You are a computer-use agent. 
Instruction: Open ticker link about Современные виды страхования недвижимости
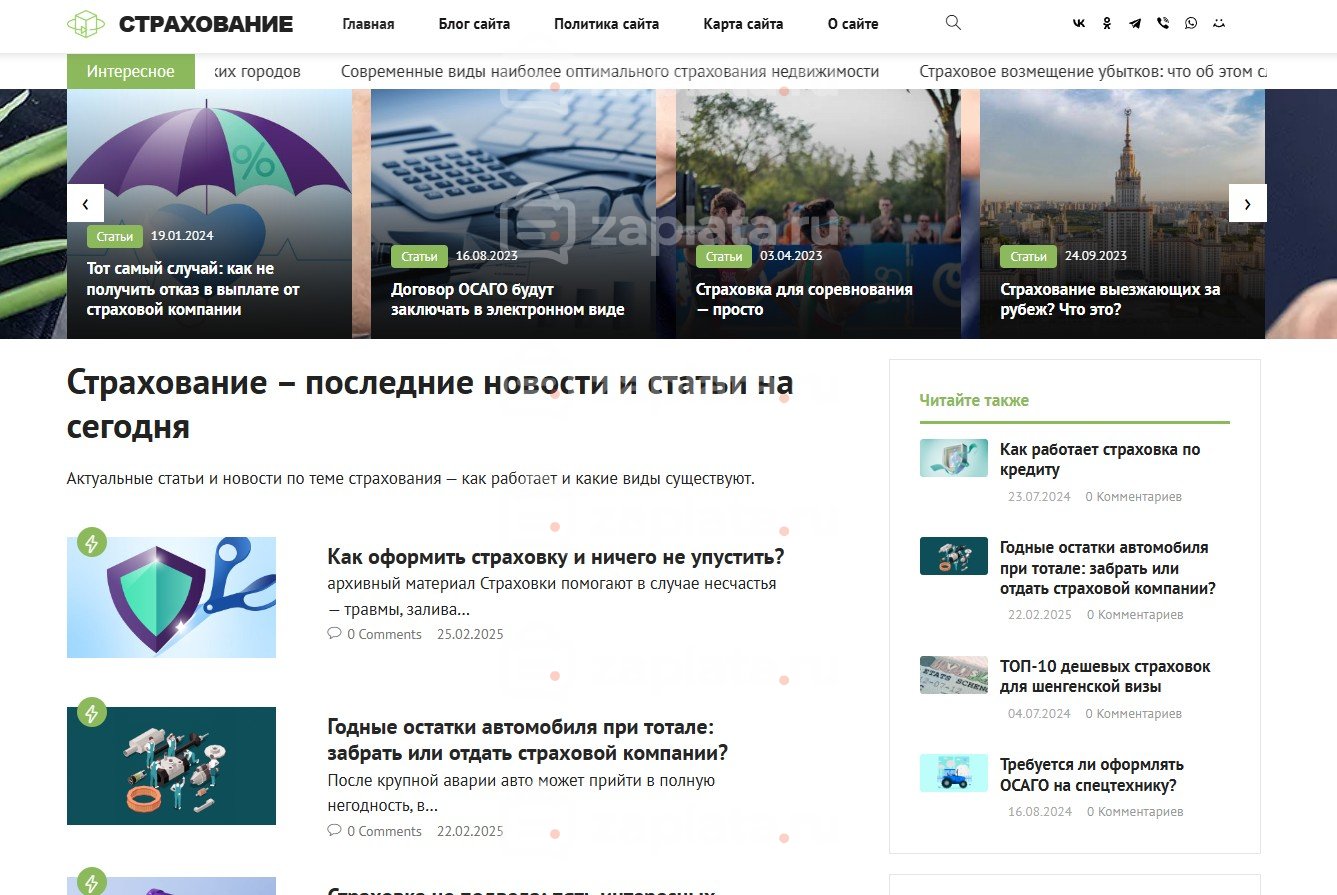(610, 71)
